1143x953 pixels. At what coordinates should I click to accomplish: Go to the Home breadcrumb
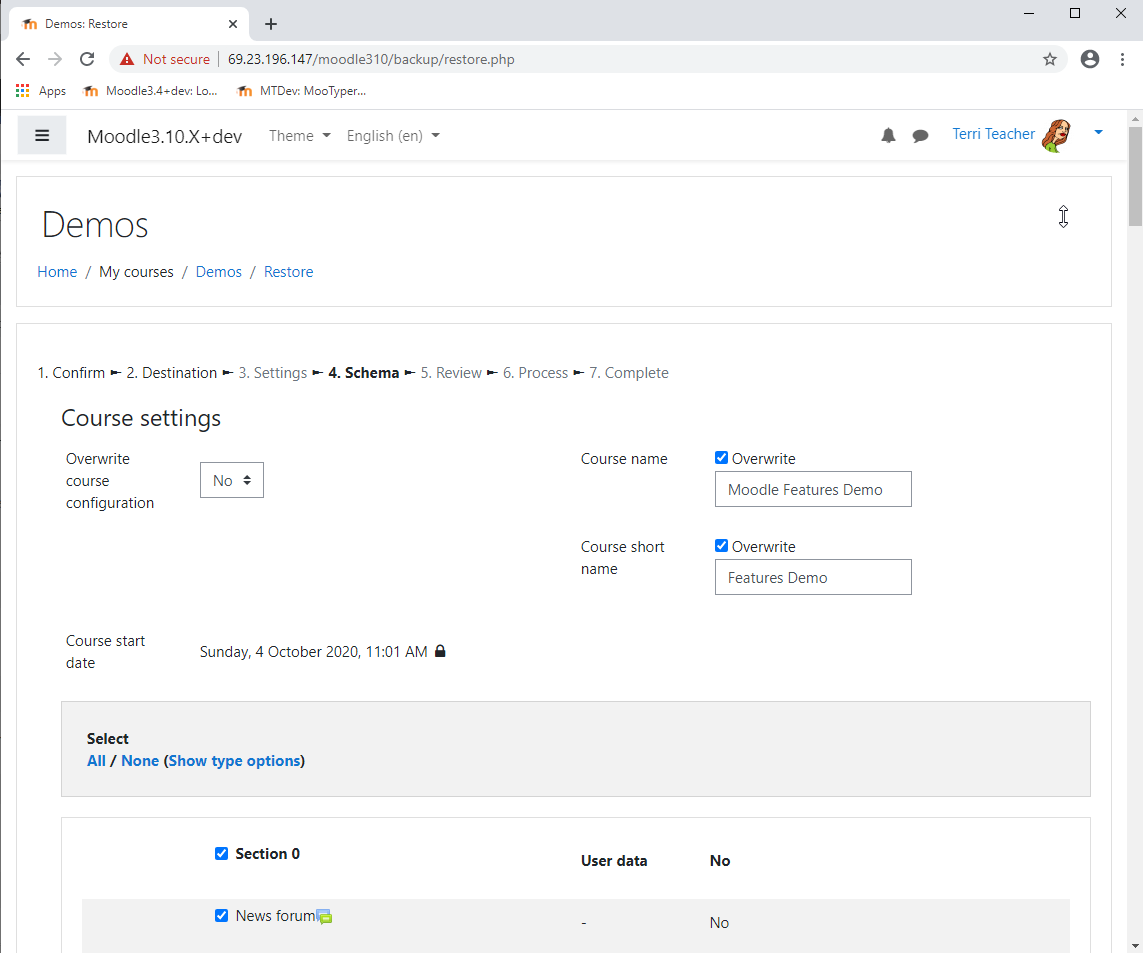pyautogui.click(x=57, y=271)
